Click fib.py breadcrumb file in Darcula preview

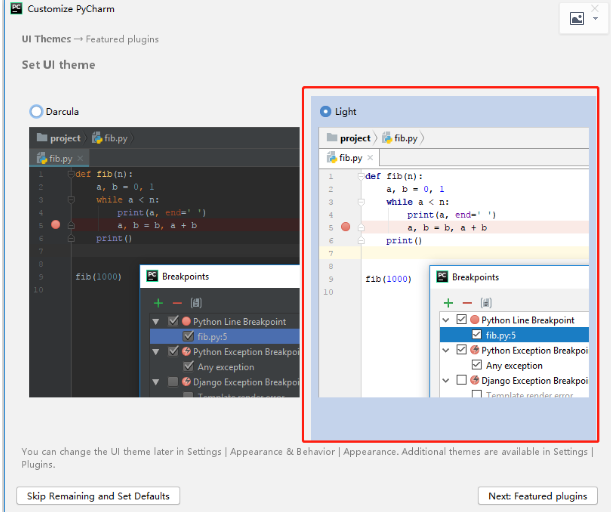coord(110,138)
